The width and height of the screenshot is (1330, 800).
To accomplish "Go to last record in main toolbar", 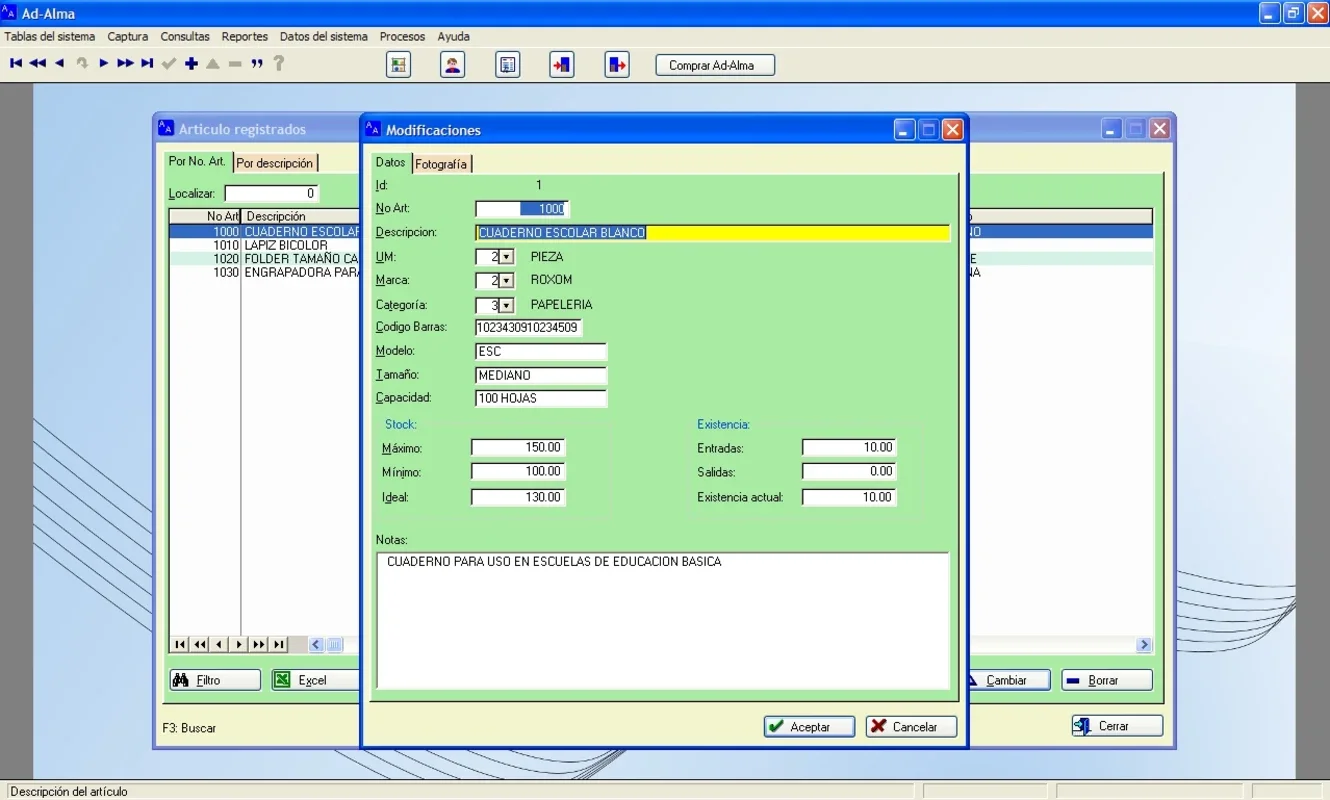I will click(x=147, y=64).
